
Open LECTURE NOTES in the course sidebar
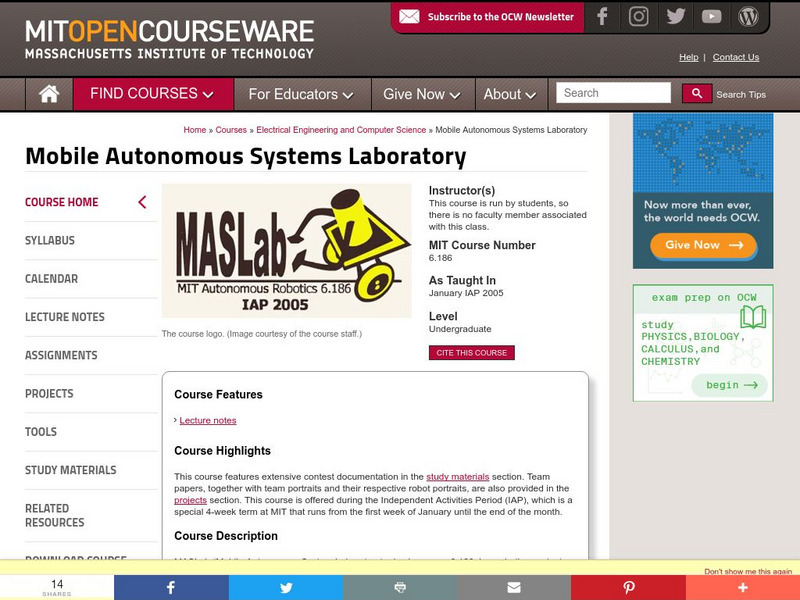click(65, 317)
